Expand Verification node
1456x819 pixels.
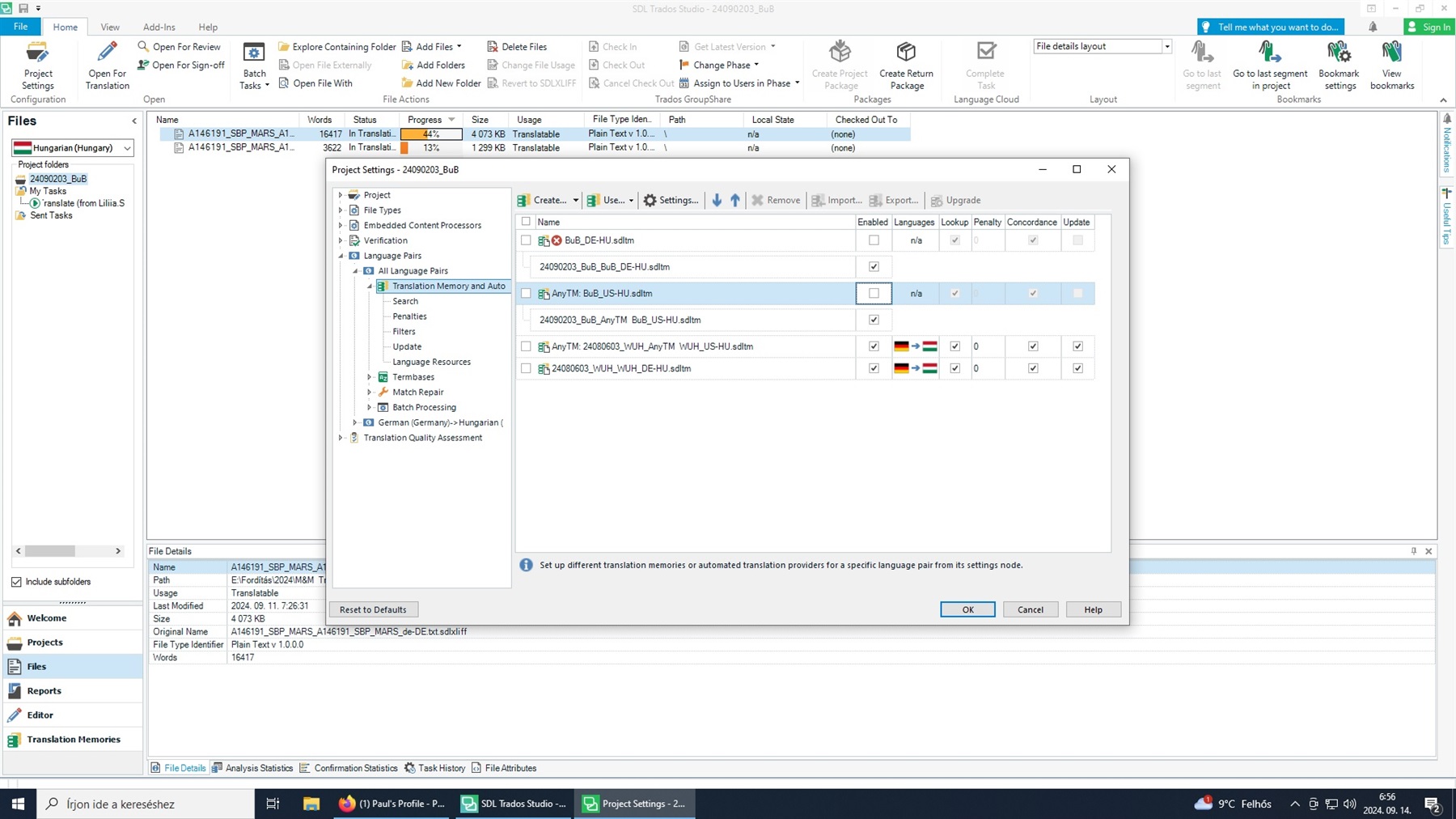click(341, 240)
